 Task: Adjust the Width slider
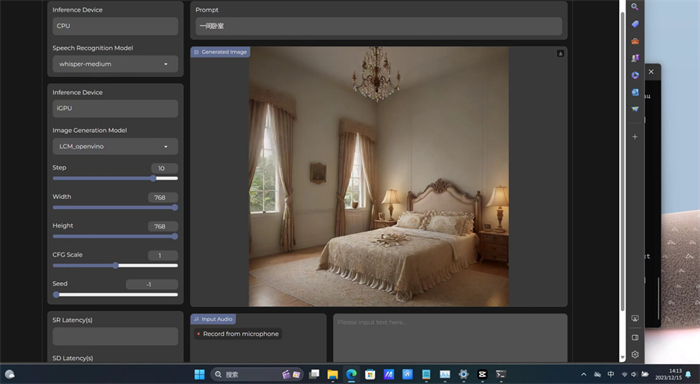(115, 207)
